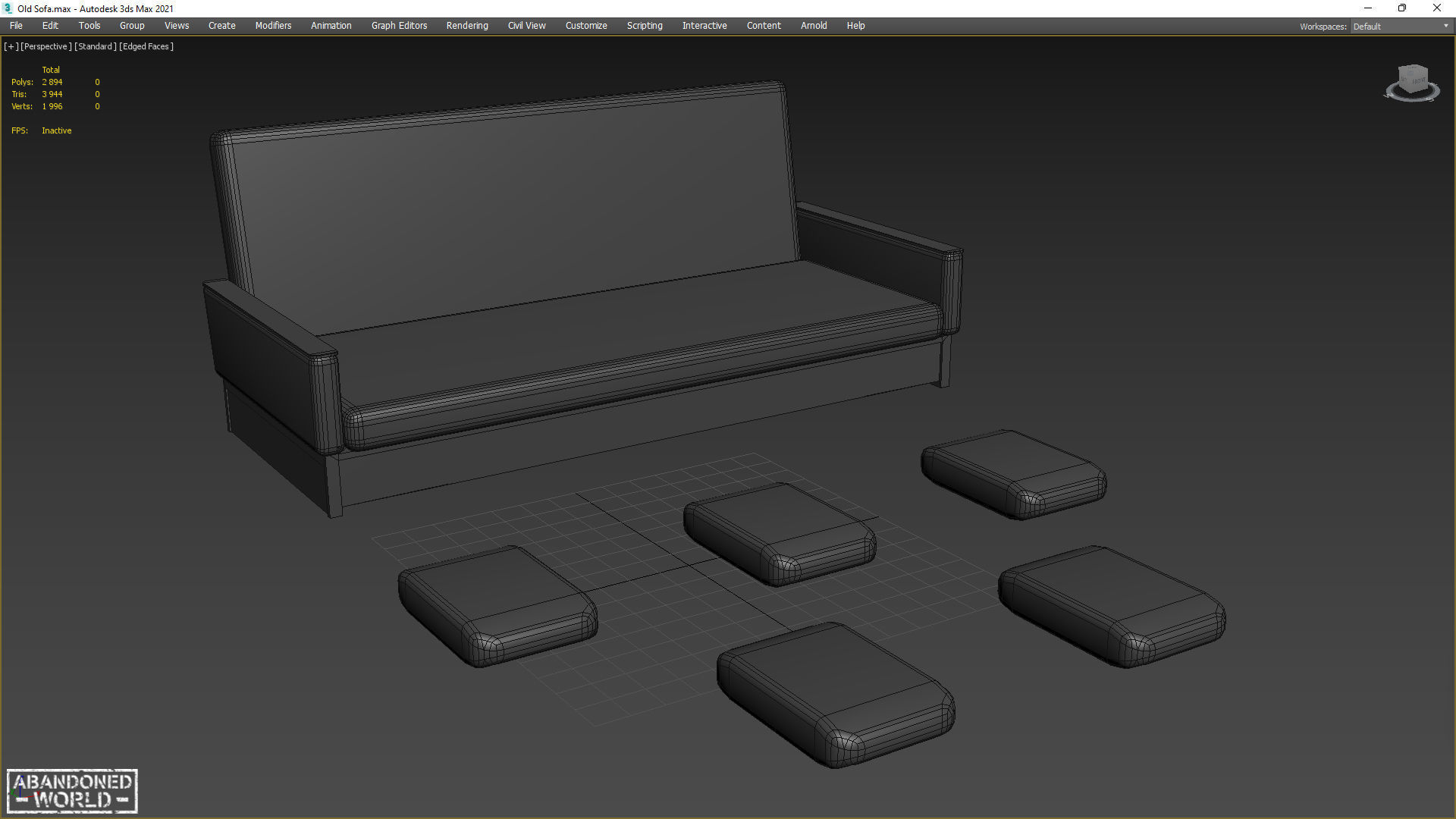This screenshot has height=819, width=1456.
Task: Open the Content menu
Action: click(764, 26)
